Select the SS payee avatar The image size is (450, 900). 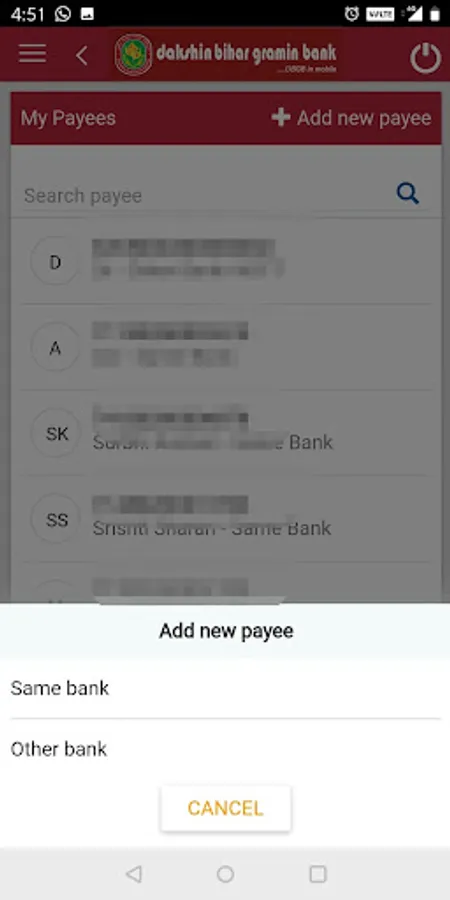tap(55, 520)
